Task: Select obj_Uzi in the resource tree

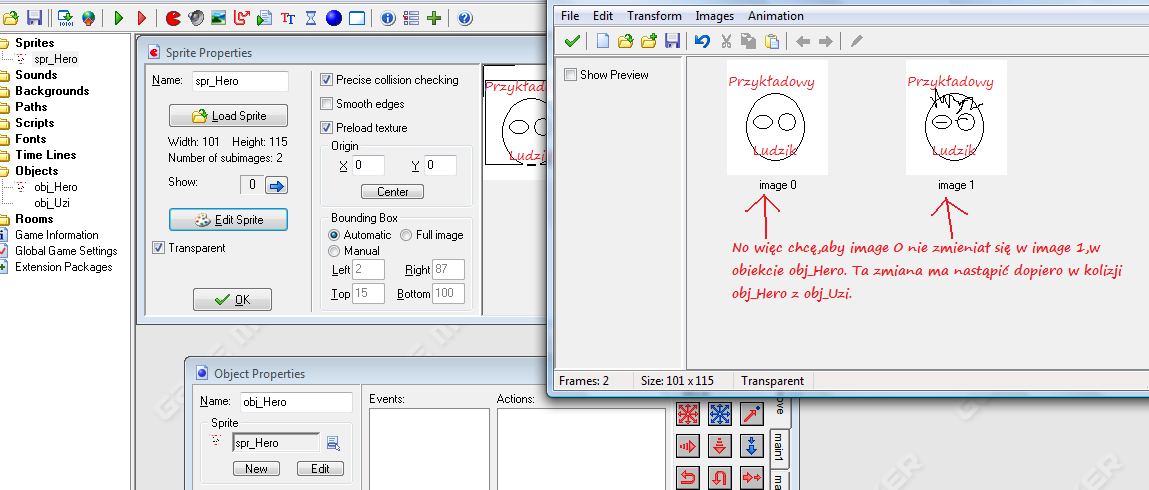Action: 51,203
